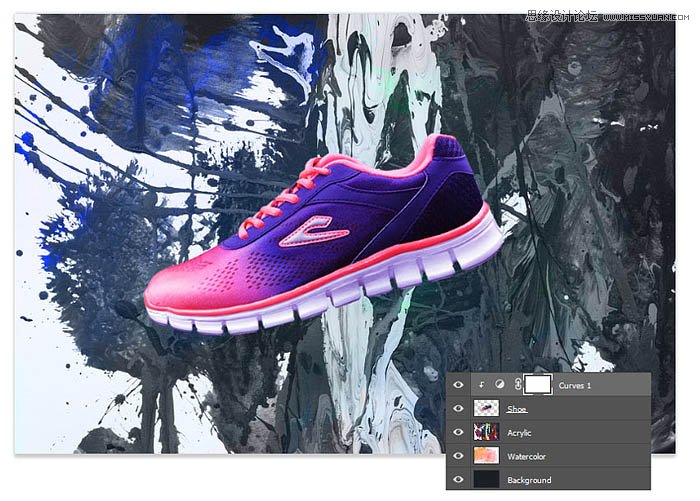The height and width of the screenshot is (501, 700).
Task: Toggle visibility of the Shoe layer
Action: tap(459, 409)
